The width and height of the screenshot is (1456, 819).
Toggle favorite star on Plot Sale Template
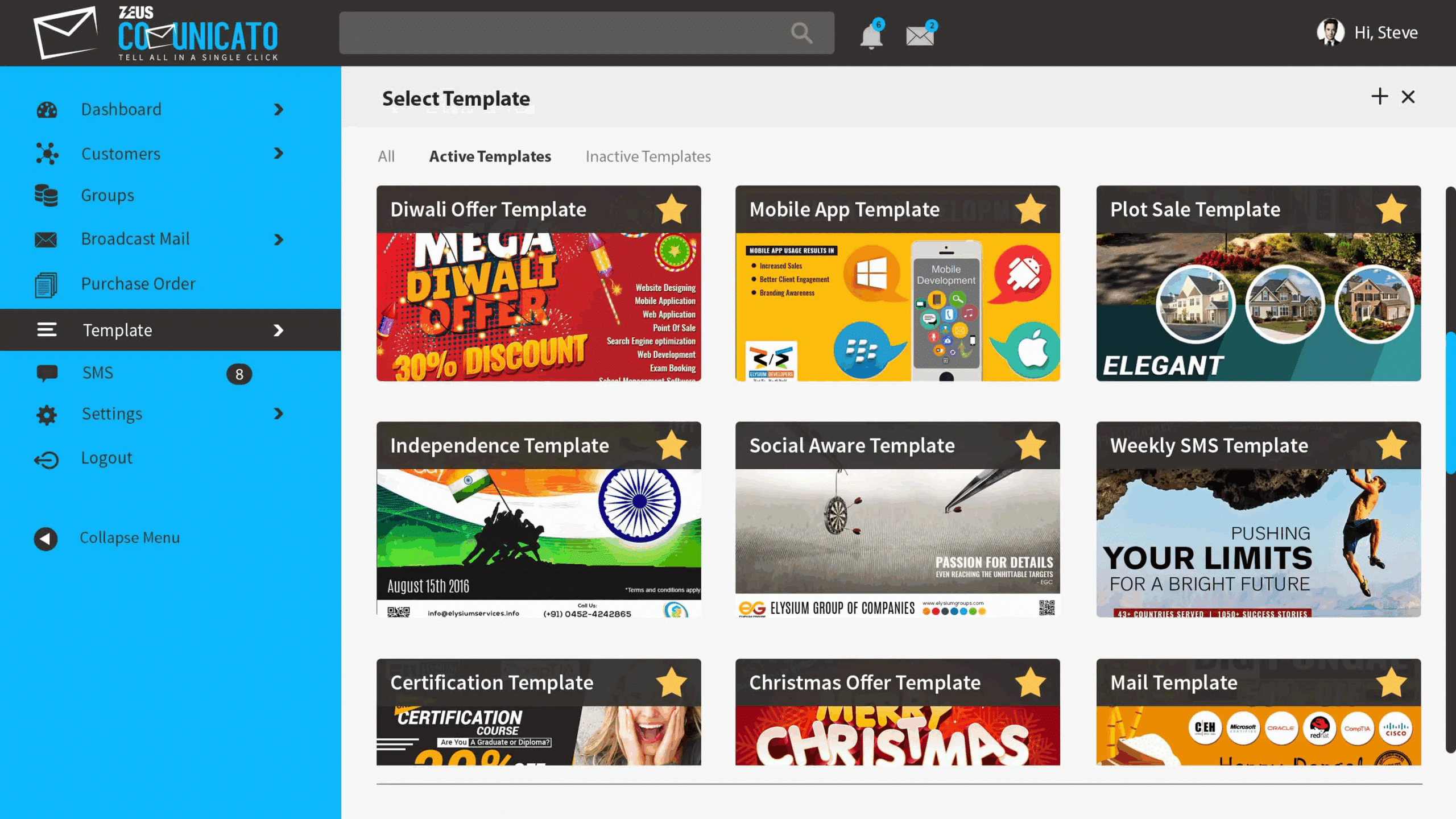click(1391, 209)
